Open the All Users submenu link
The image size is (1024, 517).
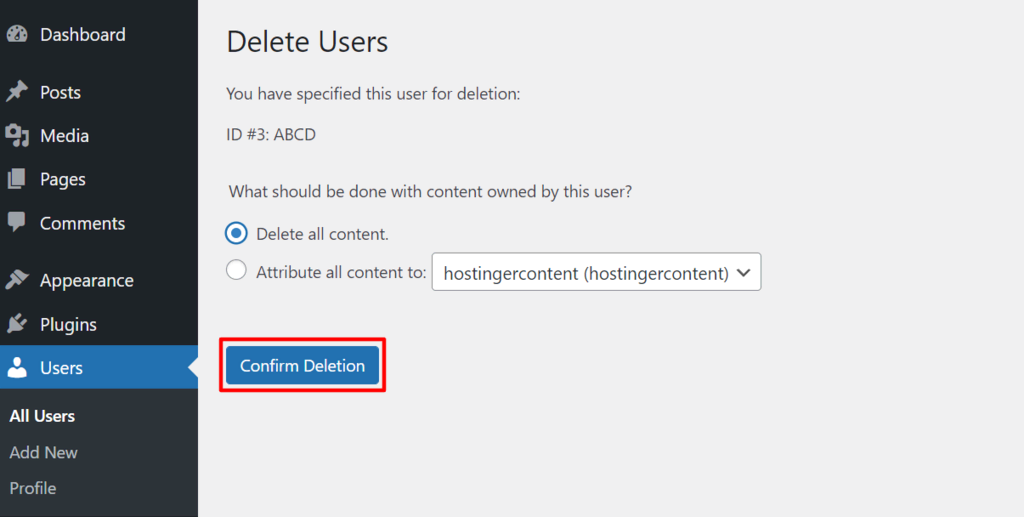[x=42, y=416]
